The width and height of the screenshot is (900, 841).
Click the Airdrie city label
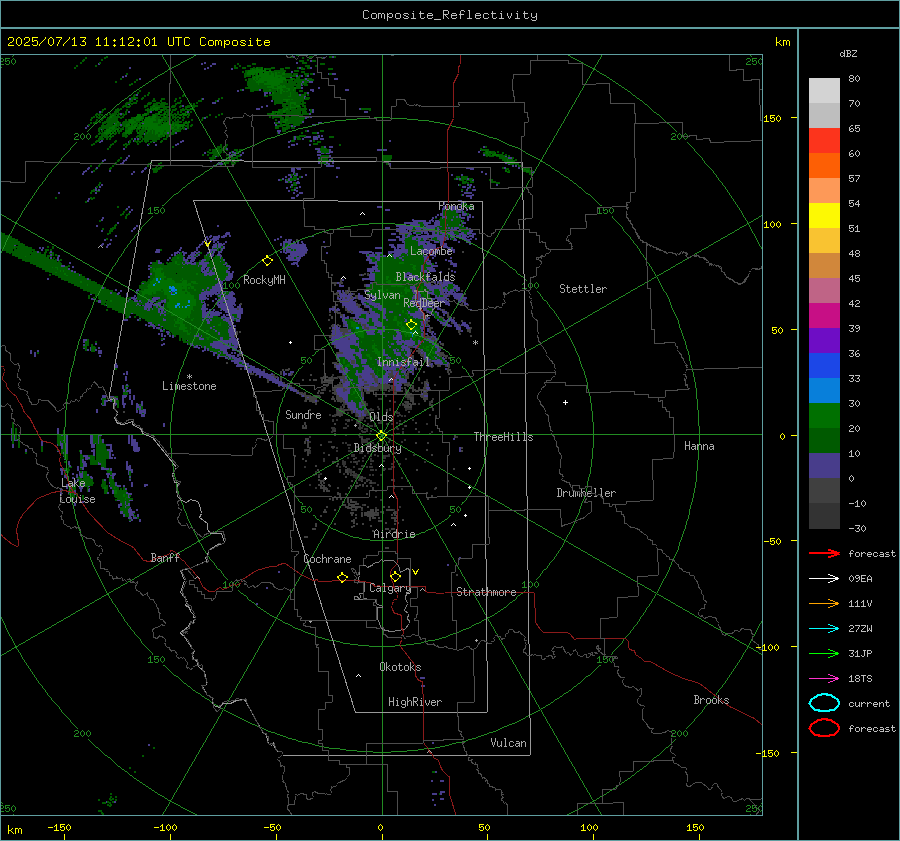click(394, 534)
